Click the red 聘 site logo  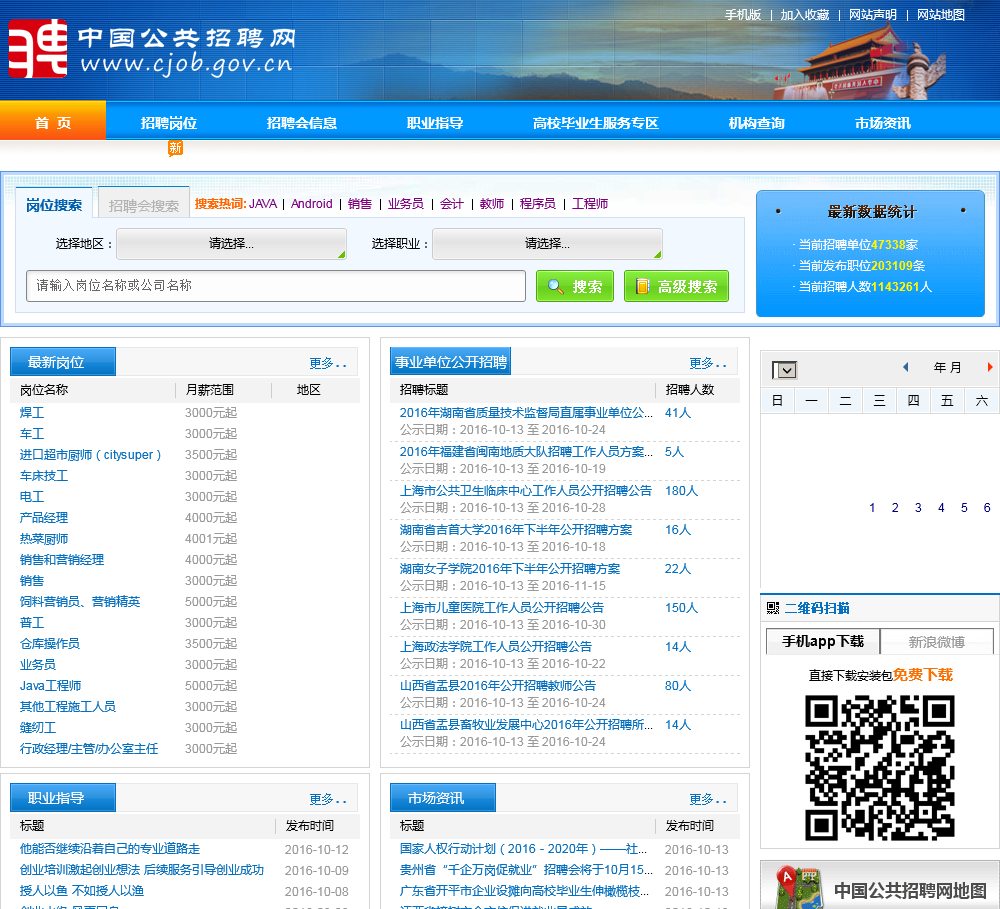coord(38,49)
